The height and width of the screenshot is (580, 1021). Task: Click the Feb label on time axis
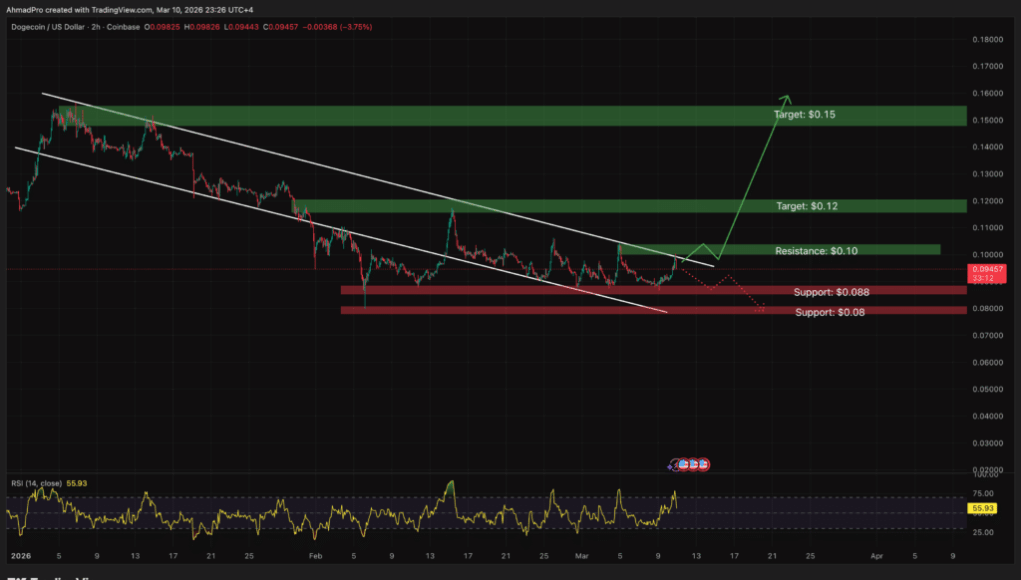(x=316, y=553)
